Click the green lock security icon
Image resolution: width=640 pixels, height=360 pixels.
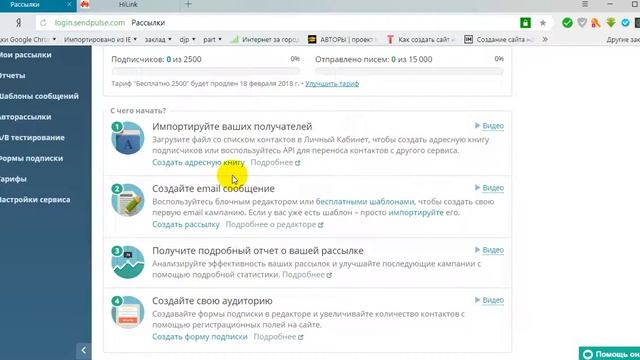coord(525,23)
